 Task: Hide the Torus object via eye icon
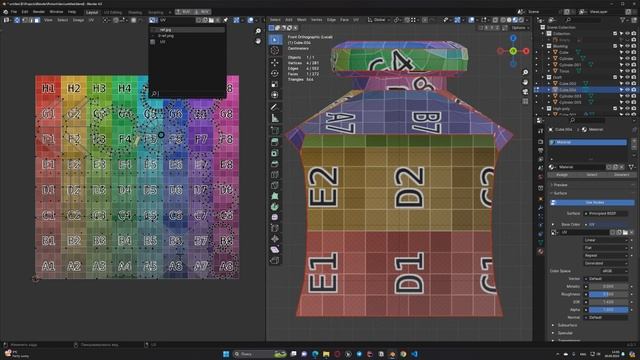(x=627, y=71)
